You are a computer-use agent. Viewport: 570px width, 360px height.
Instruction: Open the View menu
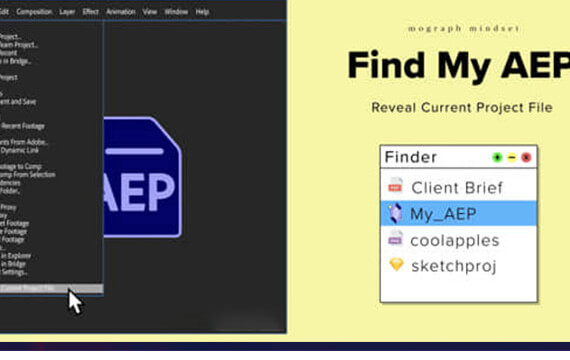150,12
